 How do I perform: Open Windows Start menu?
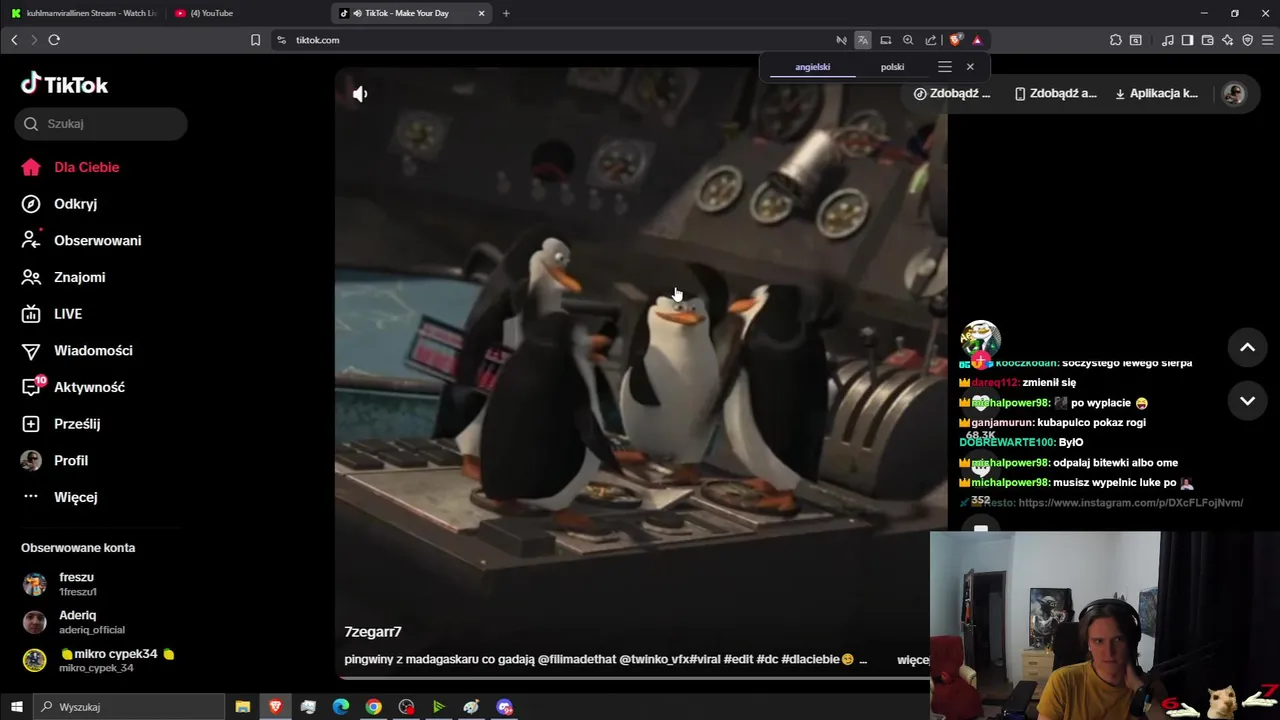(x=16, y=707)
